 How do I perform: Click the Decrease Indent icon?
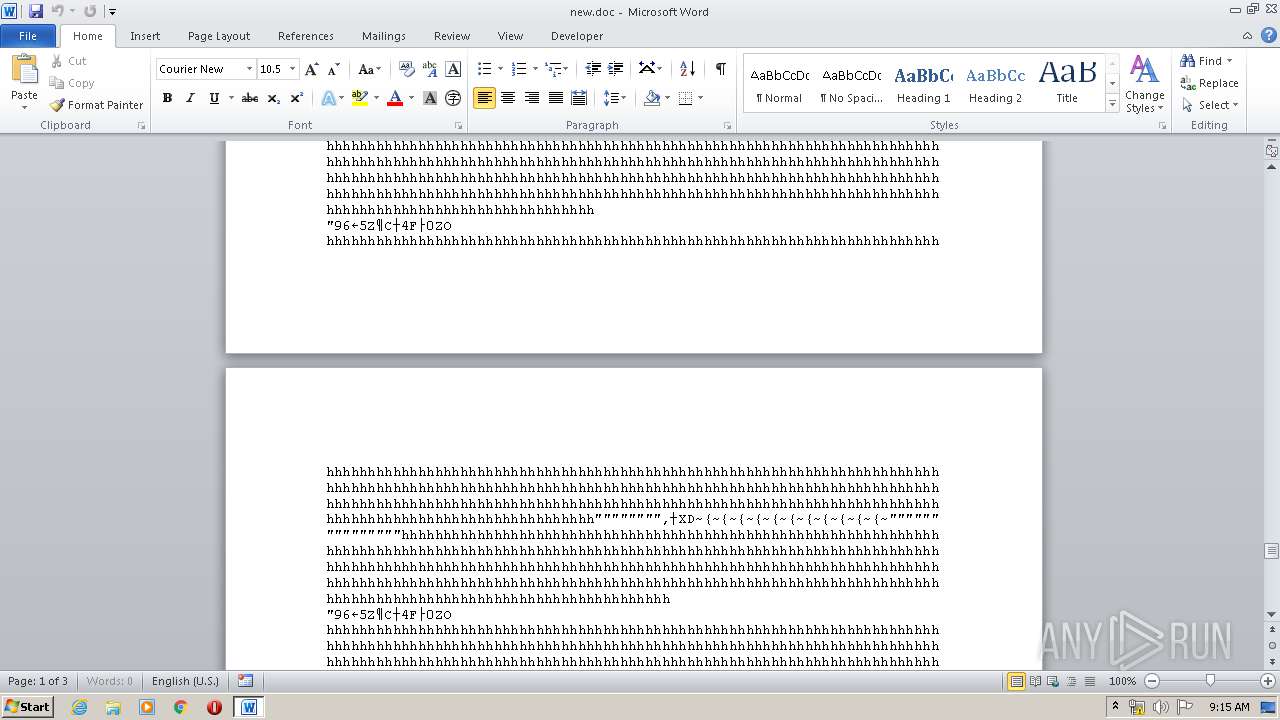[x=593, y=69]
